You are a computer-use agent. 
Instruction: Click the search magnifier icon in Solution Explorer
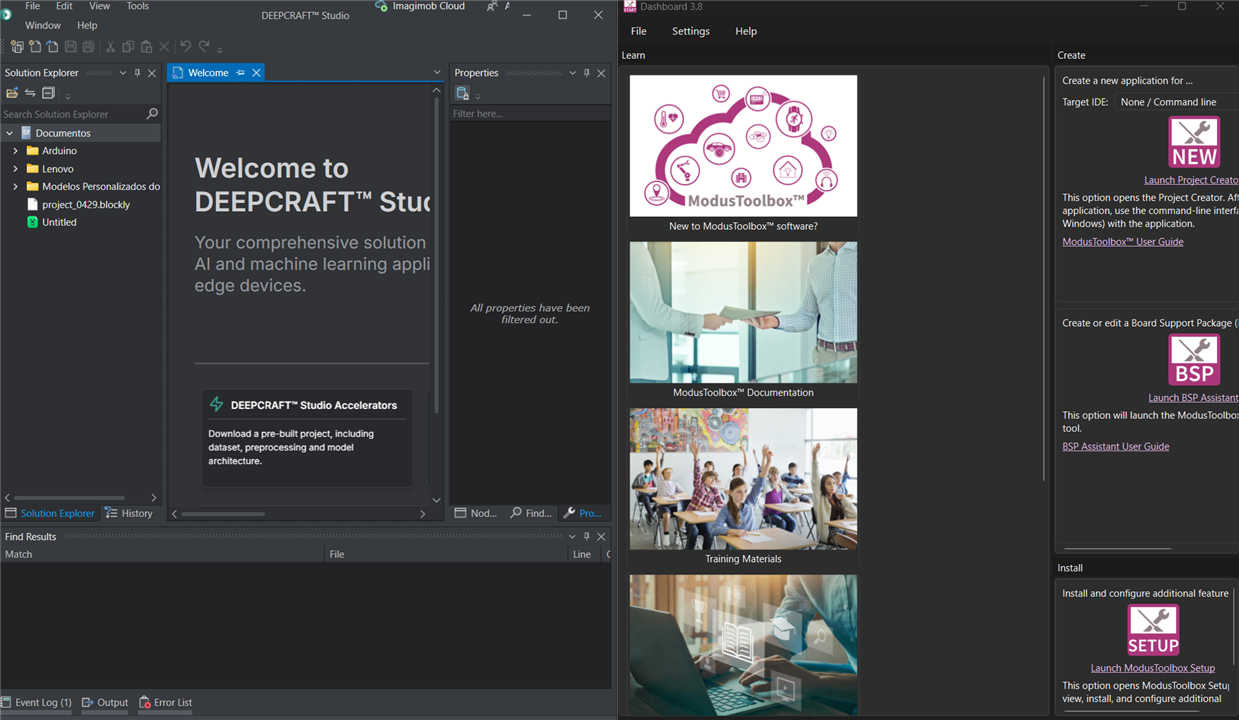pyautogui.click(x=152, y=114)
